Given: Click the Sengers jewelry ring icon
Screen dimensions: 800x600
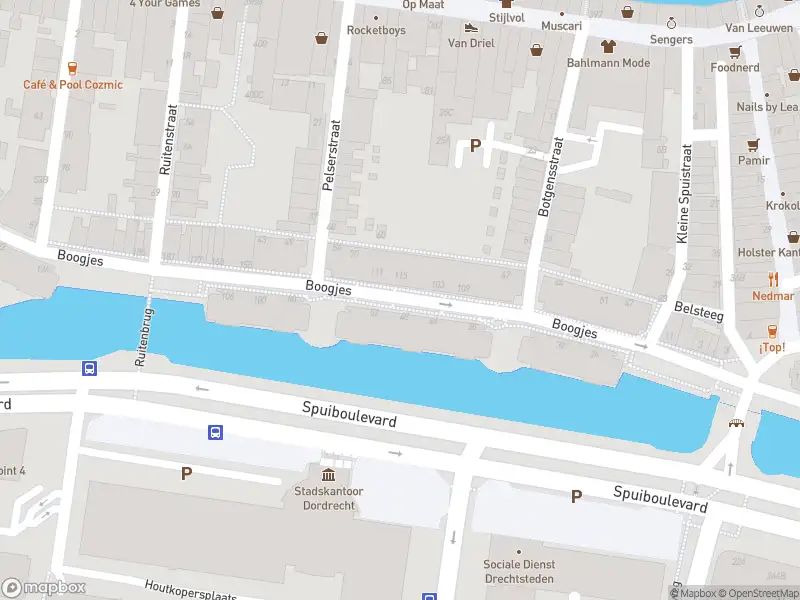Looking at the screenshot, I should (x=671, y=23).
